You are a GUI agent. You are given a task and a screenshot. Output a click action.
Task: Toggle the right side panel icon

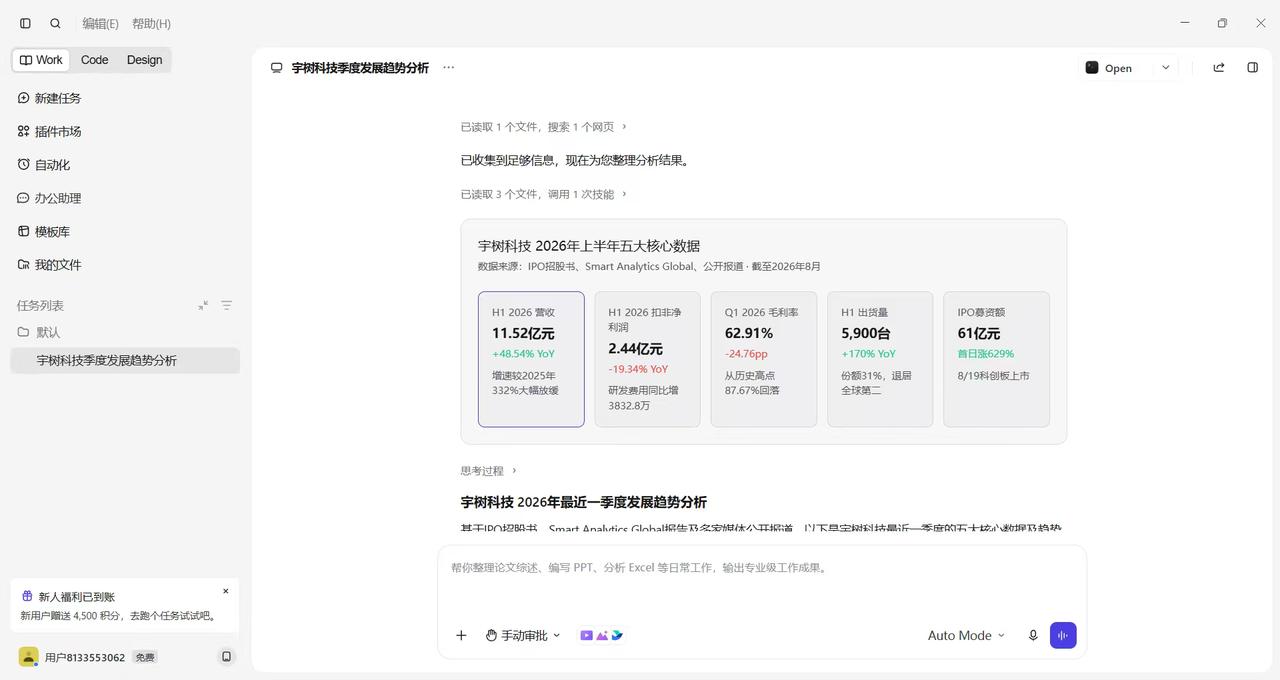[1252, 68]
